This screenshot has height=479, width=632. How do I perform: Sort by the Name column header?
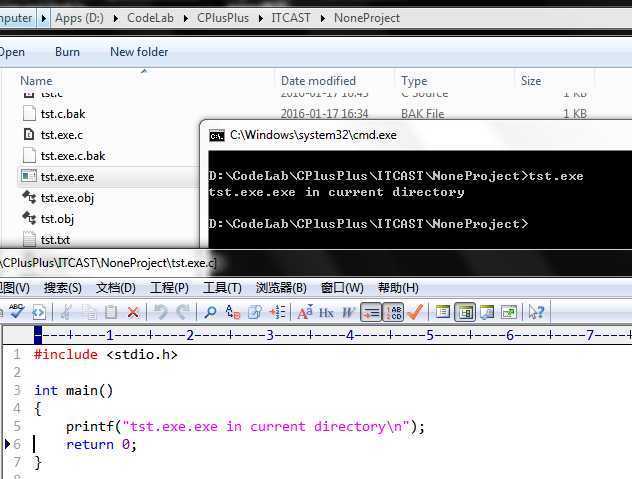(x=36, y=81)
